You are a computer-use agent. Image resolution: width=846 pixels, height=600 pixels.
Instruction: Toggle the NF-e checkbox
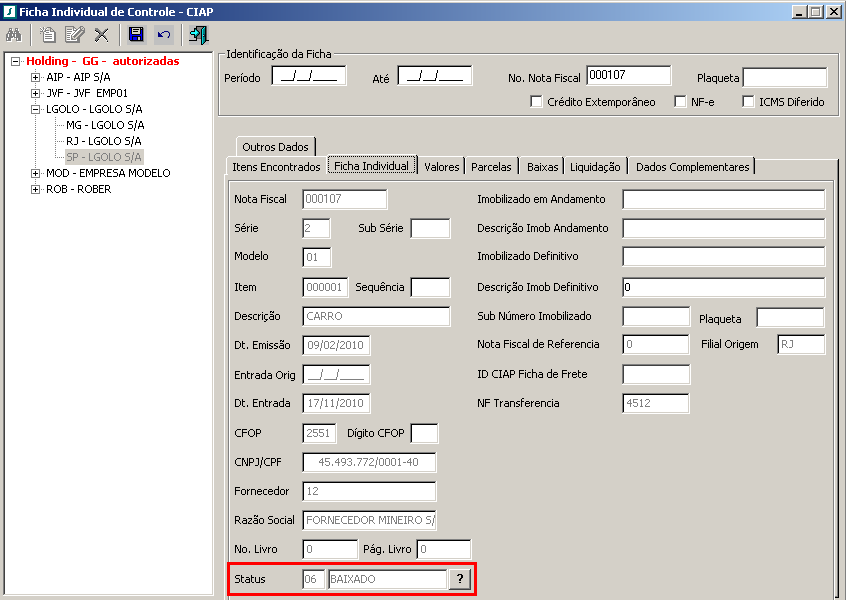(680, 102)
